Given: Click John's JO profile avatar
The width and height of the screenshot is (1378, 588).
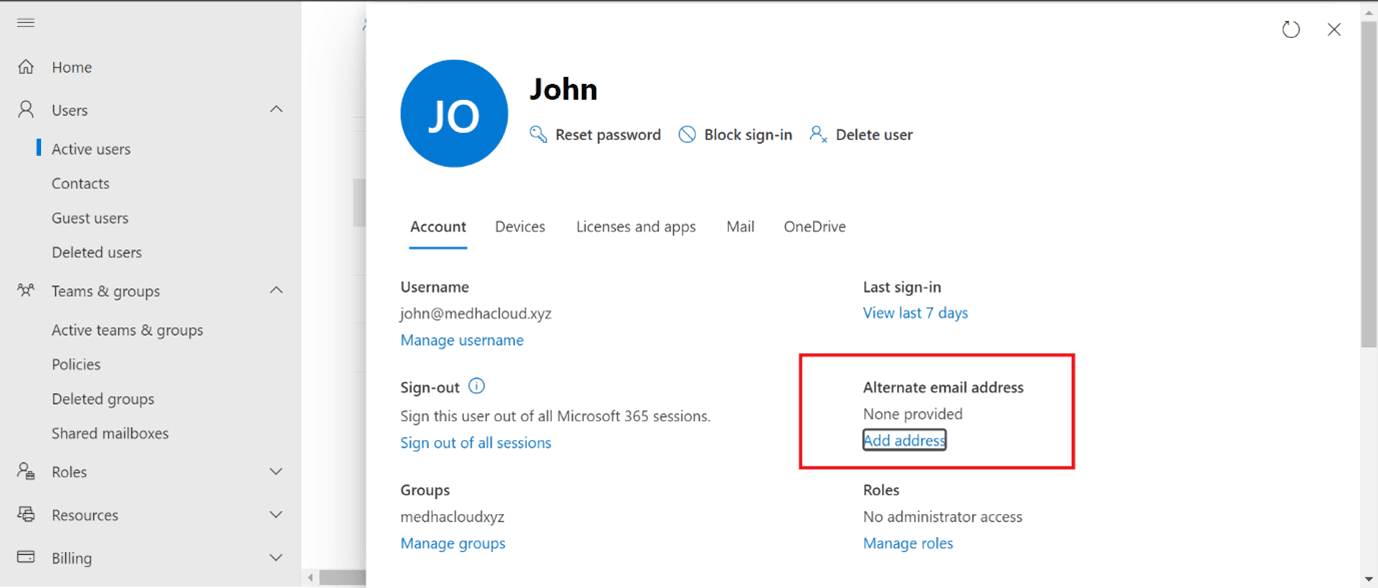Looking at the screenshot, I should 454,113.
